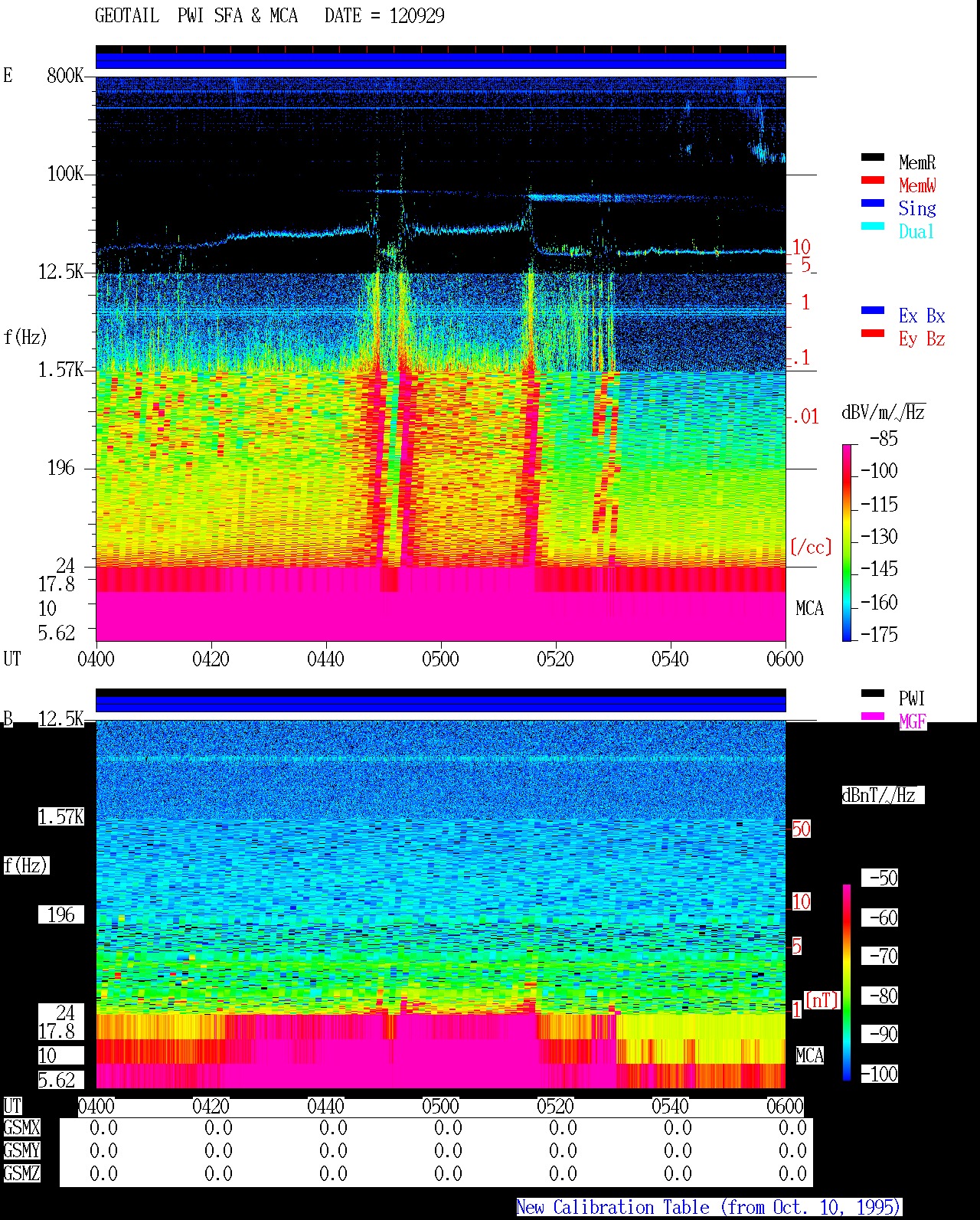Select the "Sing" legend label

(917, 209)
